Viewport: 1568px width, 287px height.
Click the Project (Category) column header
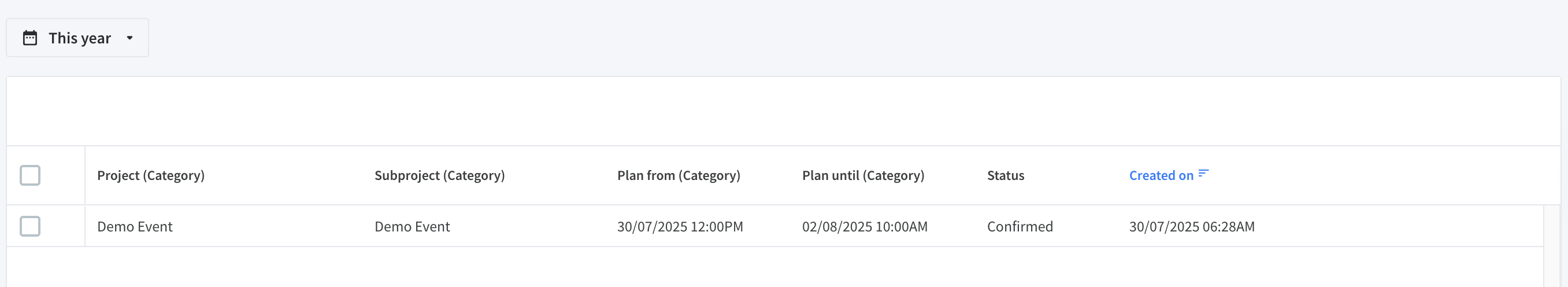[x=151, y=175]
